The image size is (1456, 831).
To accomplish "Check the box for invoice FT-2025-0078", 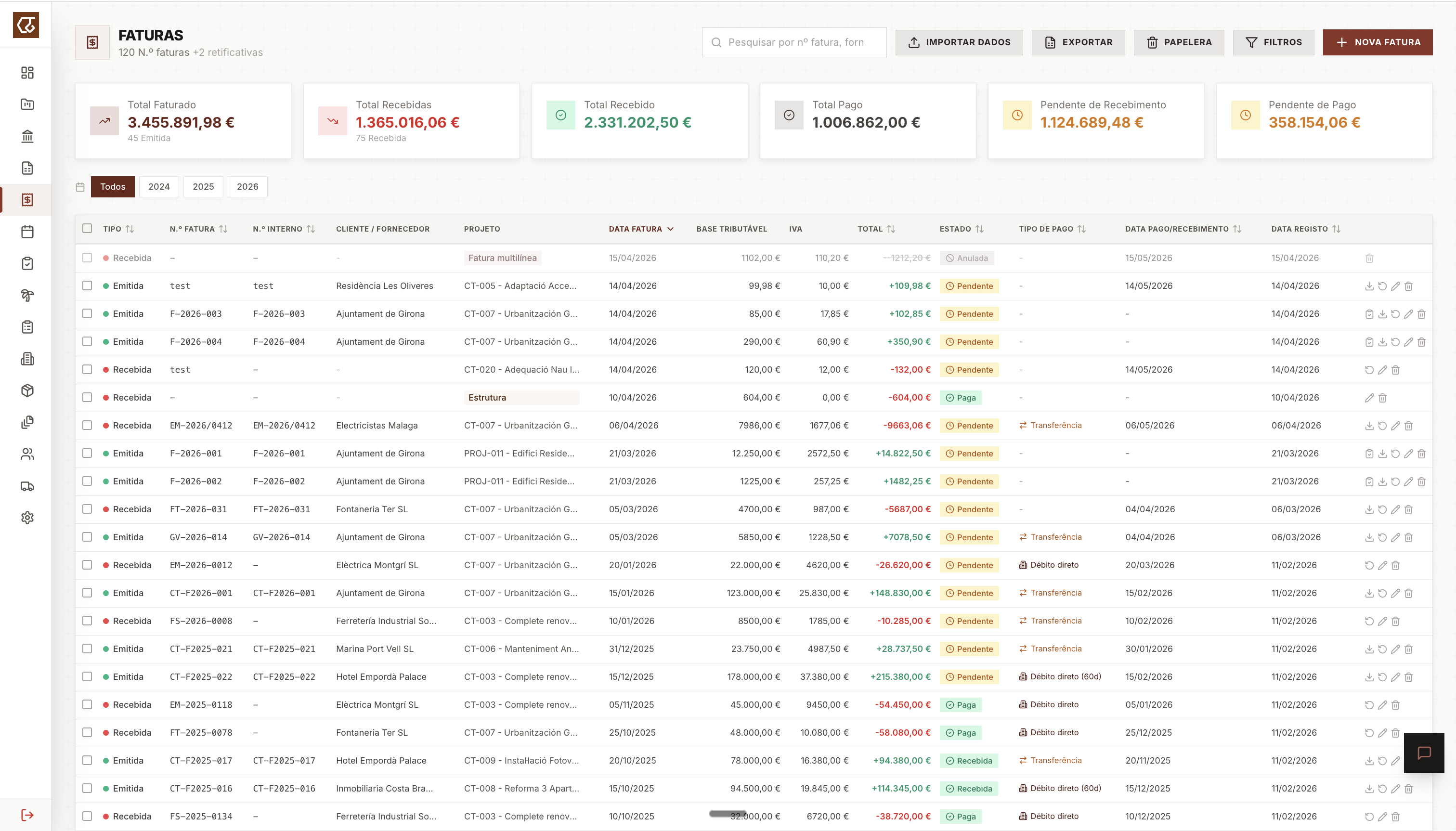I will (87, 732).
